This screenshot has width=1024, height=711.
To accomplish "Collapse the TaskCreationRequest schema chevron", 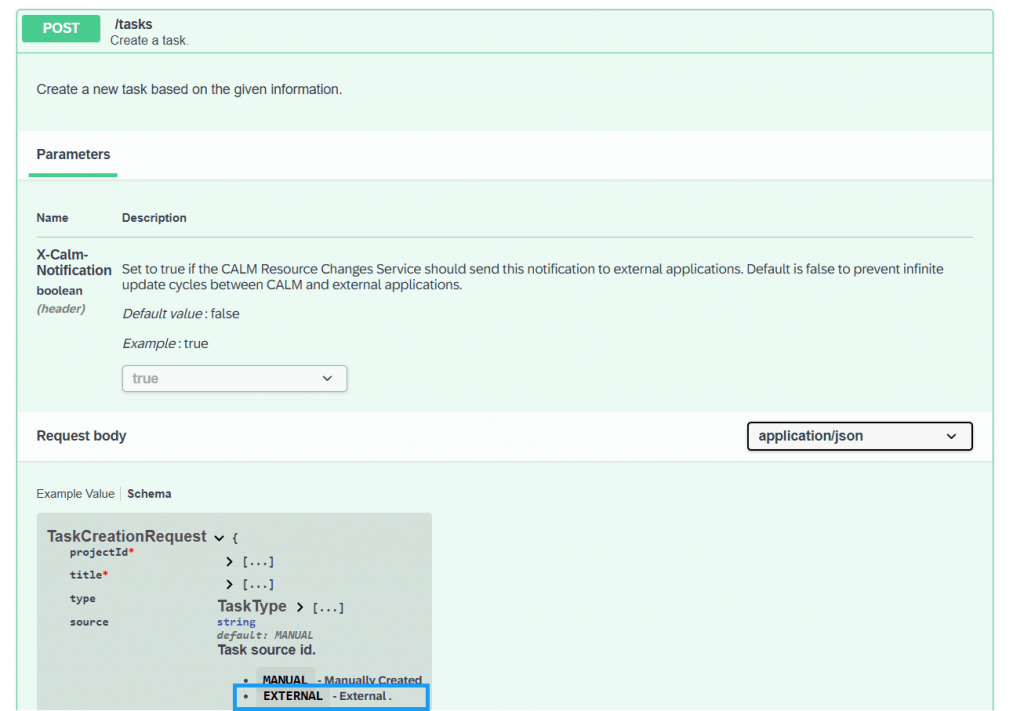I will click(219, 538).
